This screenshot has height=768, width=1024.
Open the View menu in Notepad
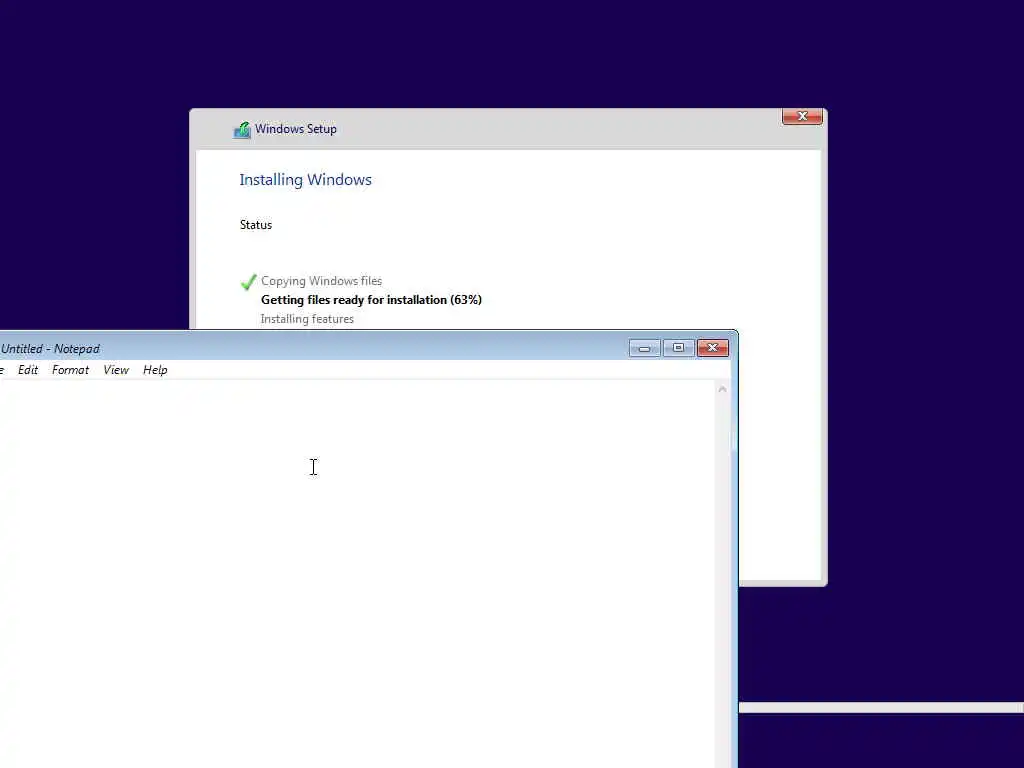coord(116,370)
